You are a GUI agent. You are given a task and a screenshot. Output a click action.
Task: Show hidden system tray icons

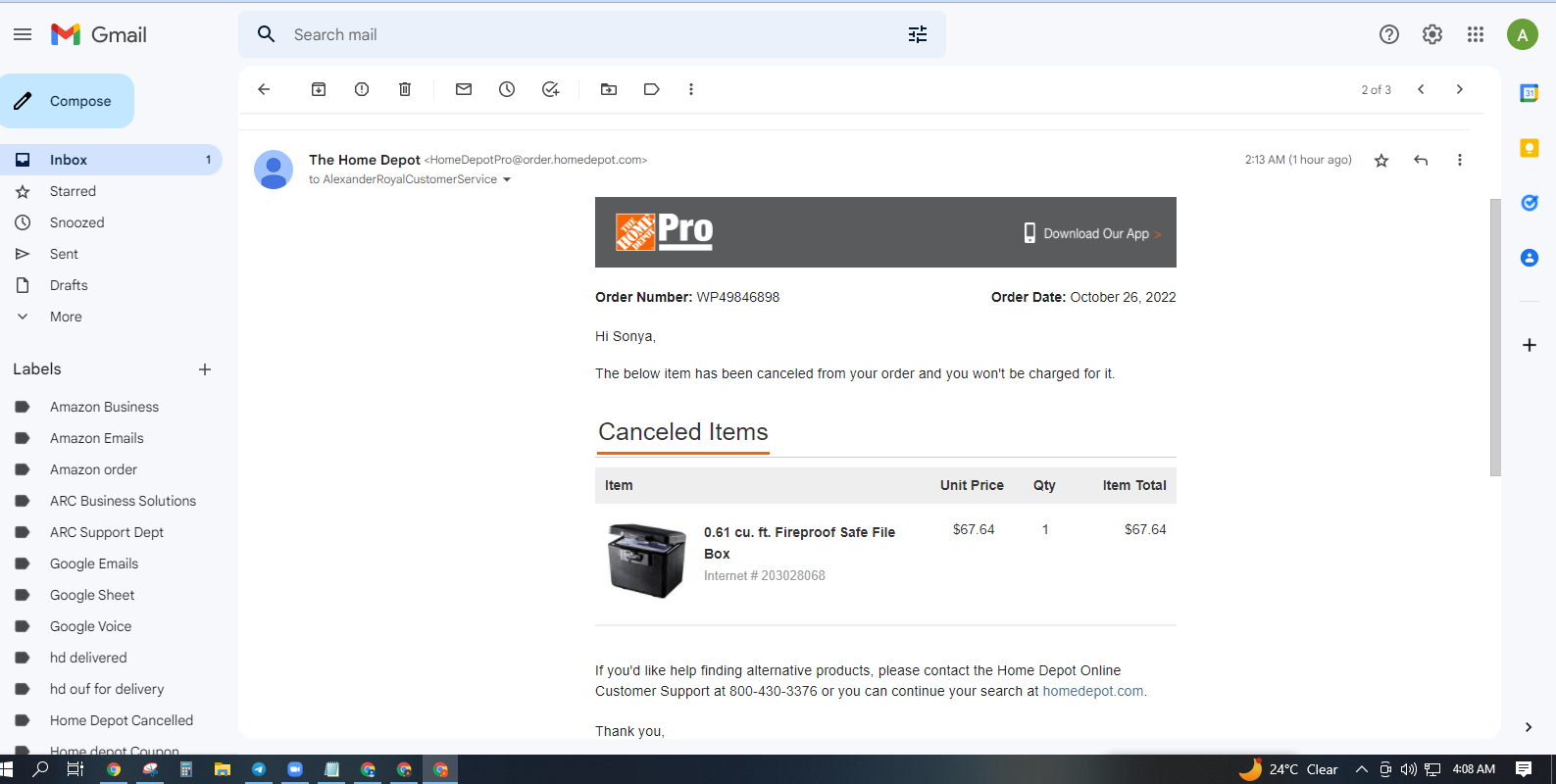pos(1361,769)
